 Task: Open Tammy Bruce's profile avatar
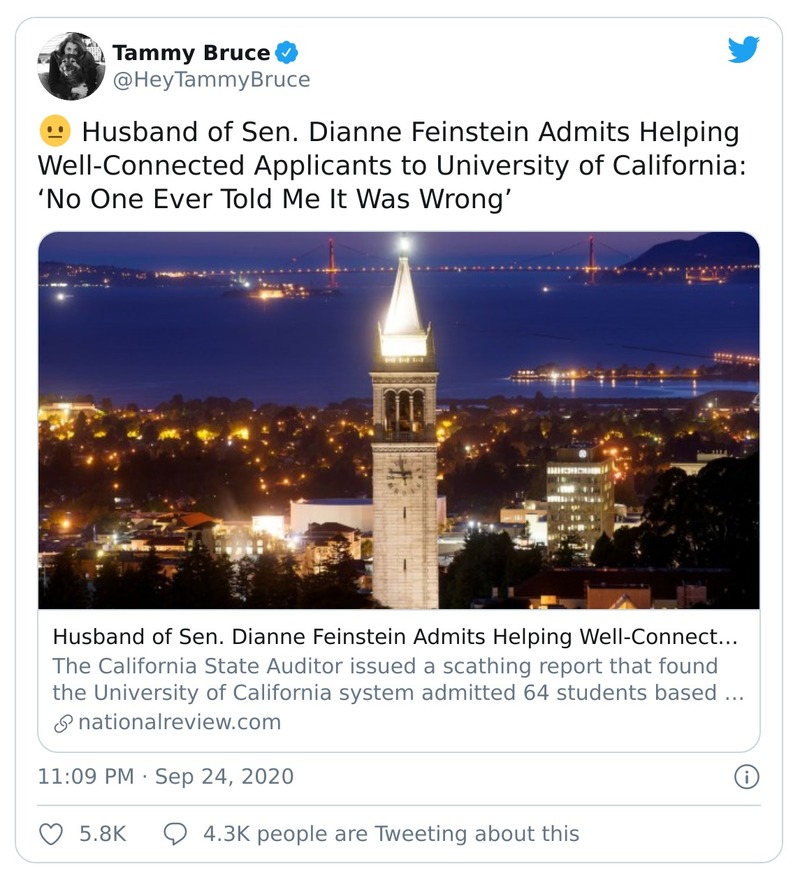tap(71, 66)
